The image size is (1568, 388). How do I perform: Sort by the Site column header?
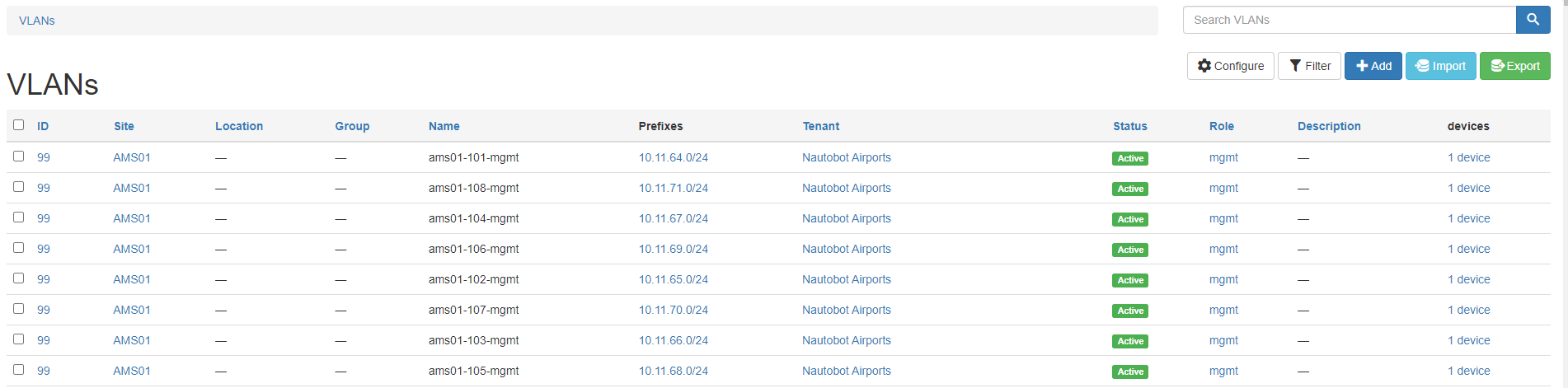click(x=124, y=126)
